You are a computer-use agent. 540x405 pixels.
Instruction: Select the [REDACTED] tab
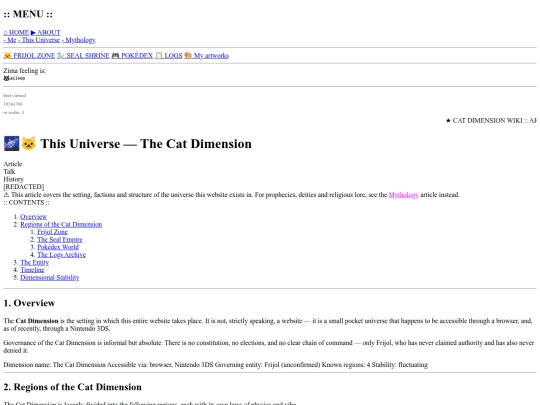click(24, 187)
